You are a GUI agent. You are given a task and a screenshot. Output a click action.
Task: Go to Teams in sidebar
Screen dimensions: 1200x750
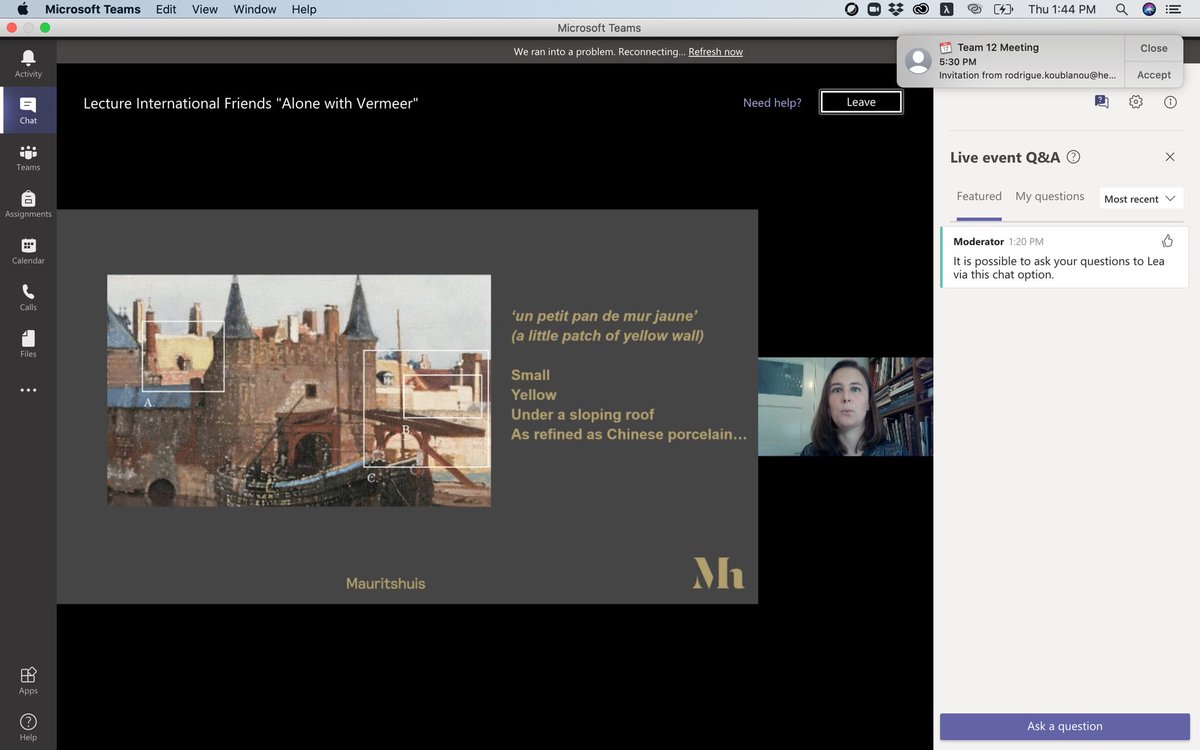[28, 157]
